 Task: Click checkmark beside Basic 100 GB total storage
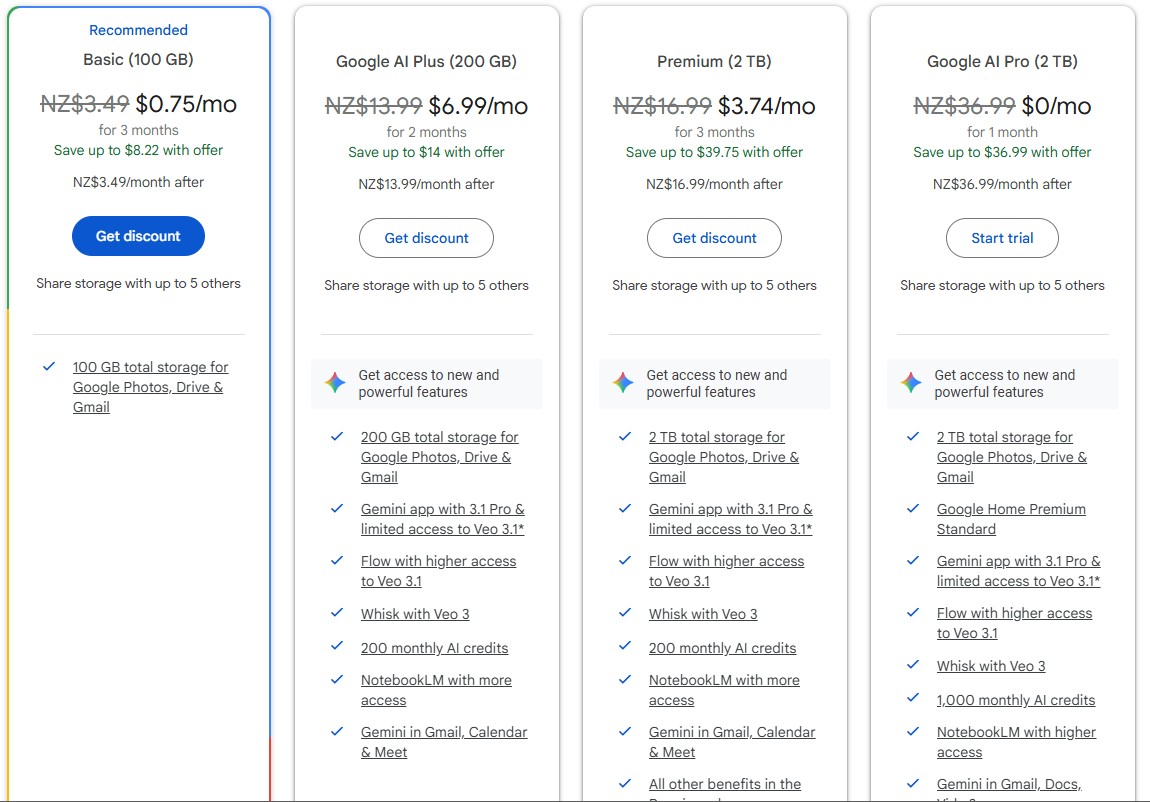point(49,367)
